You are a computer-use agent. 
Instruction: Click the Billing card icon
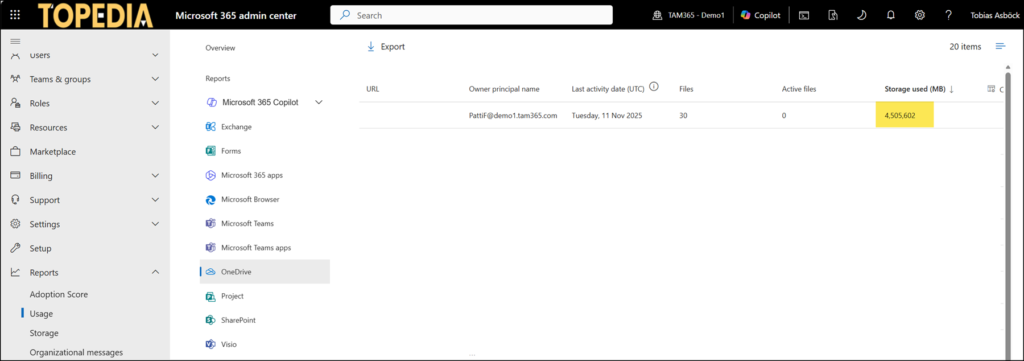point(16,176)
